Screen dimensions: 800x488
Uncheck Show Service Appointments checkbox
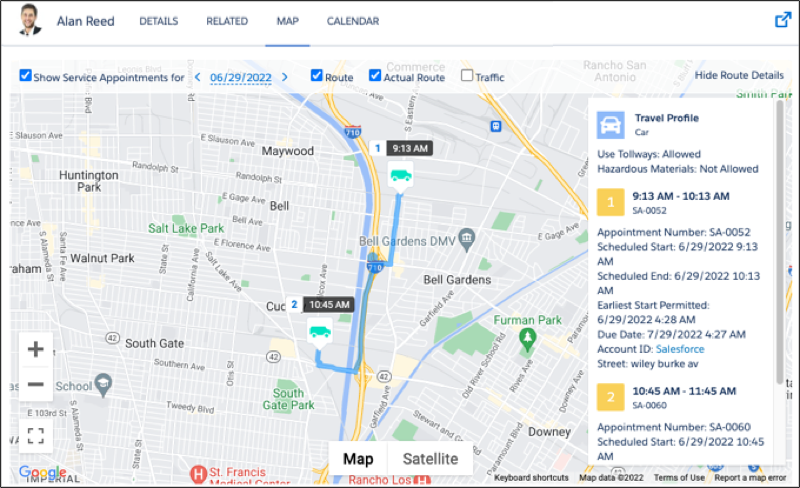coord(25,76)
